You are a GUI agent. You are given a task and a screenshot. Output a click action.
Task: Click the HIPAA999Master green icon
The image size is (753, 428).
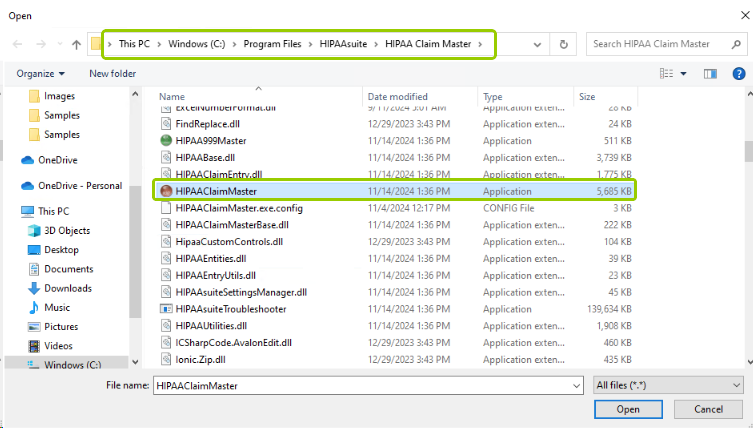[x=166, y=141]
